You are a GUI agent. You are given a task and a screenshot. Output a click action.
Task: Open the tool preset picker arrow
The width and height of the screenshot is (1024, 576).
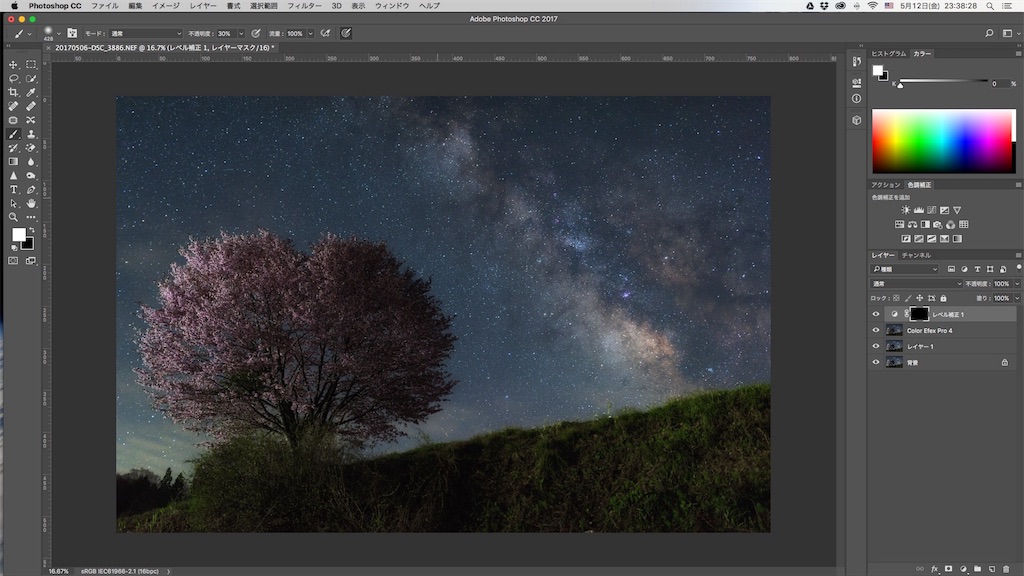[29, 33]
